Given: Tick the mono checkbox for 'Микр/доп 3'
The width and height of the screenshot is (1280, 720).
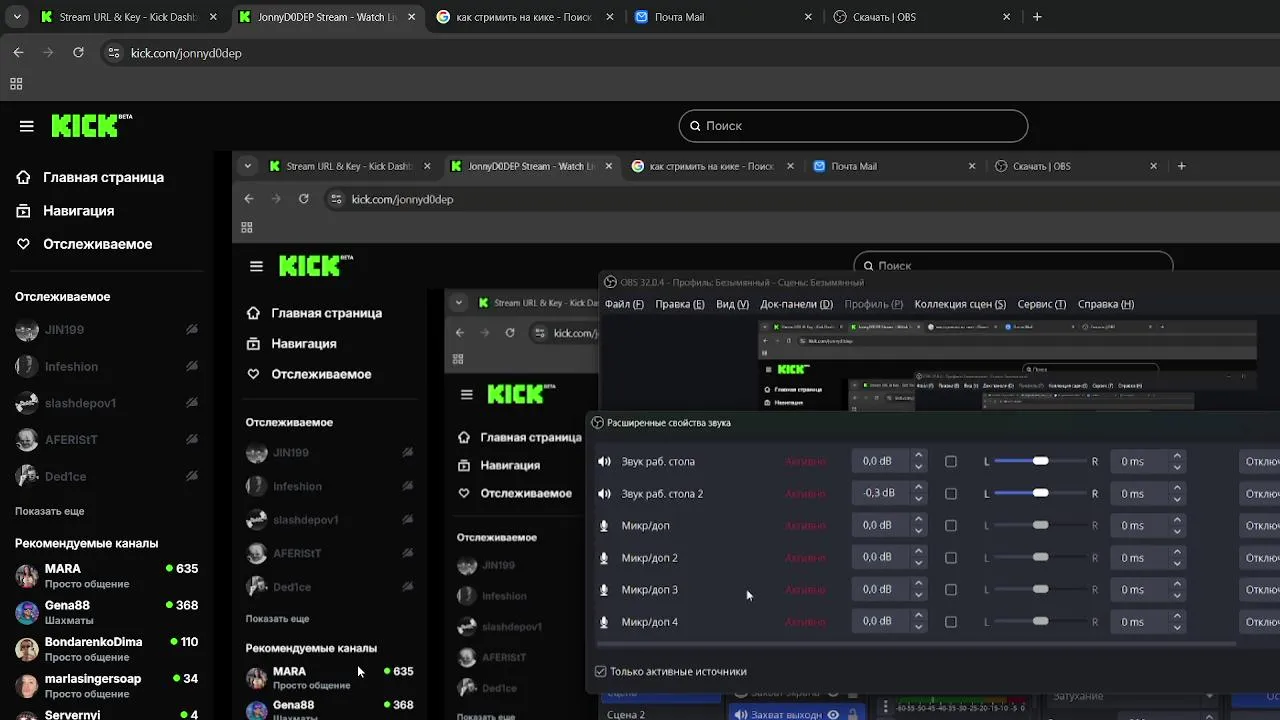Looking at the screenshot, I should (951, 590).
